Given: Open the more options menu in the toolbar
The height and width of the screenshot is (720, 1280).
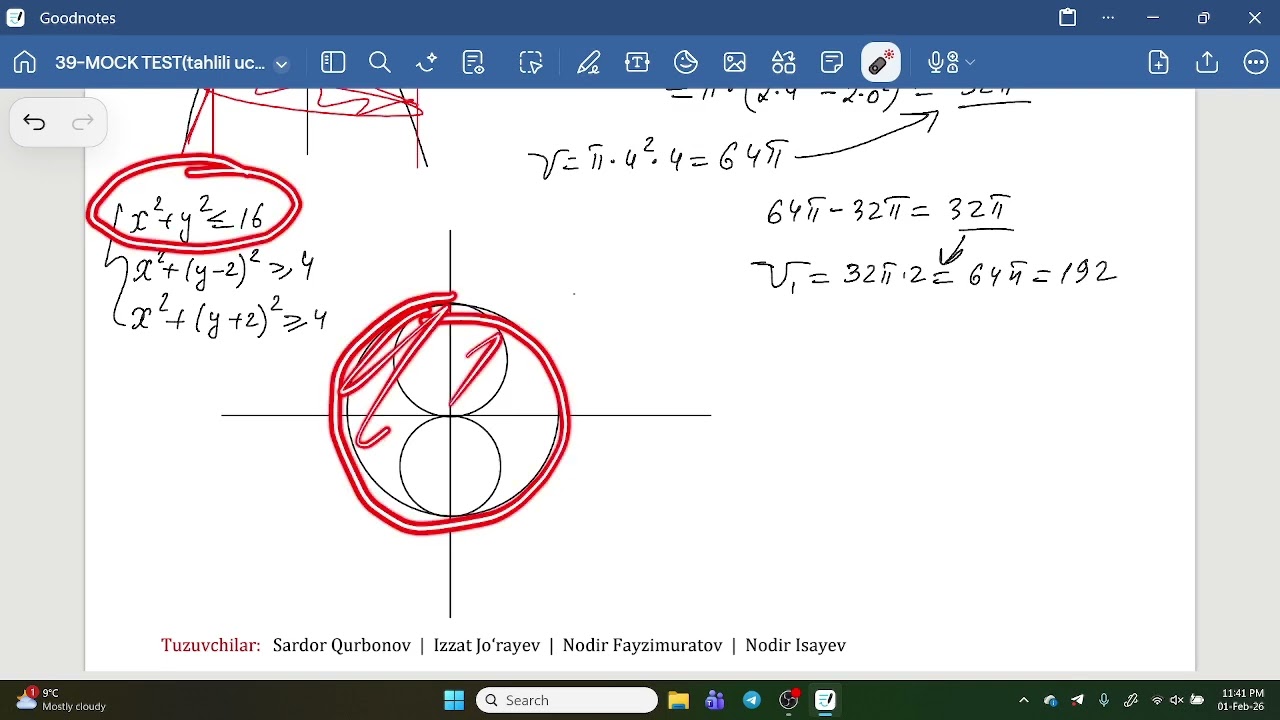Looking at the screenshot, I should pos(1256,63).
